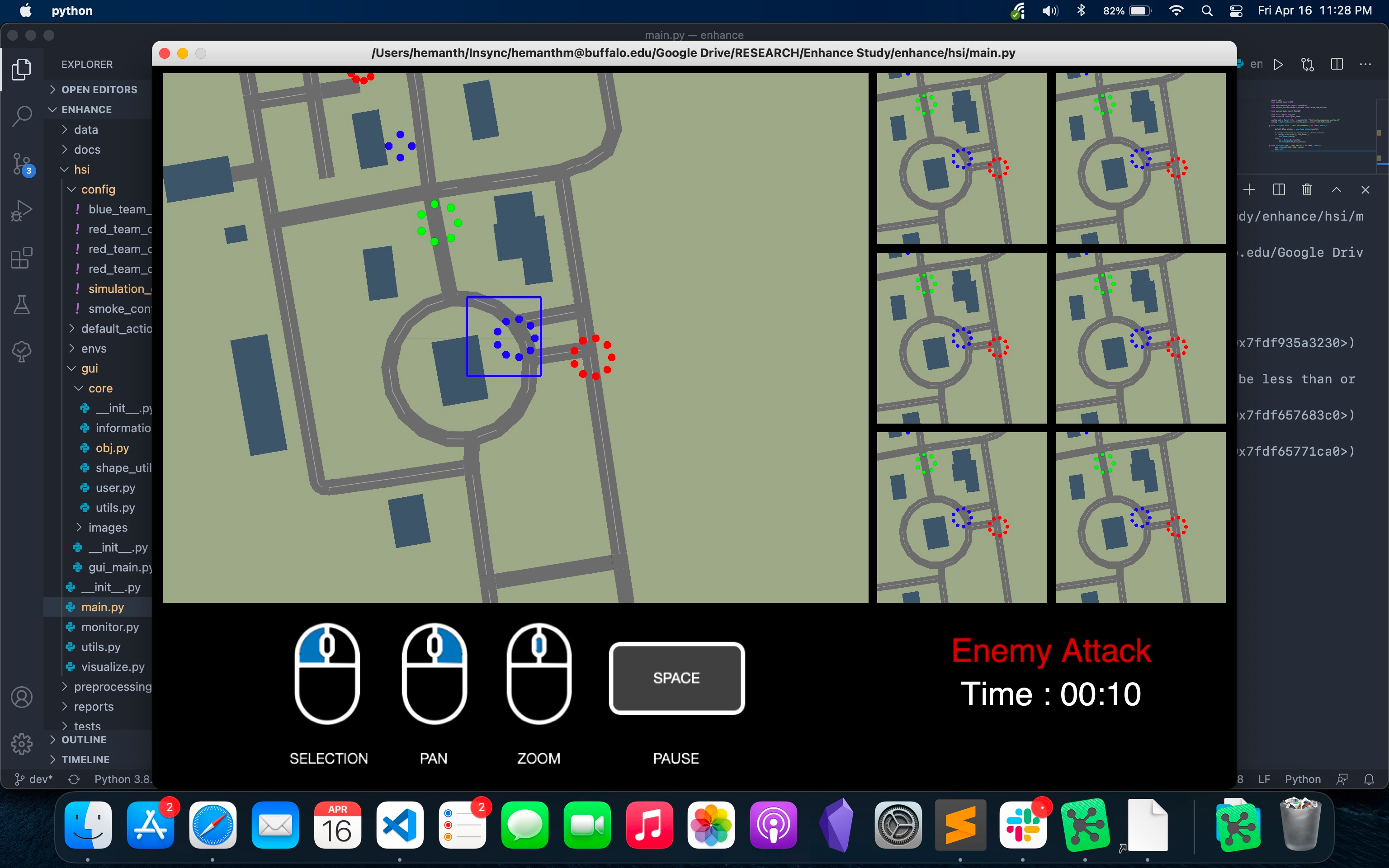Click the Split Editor icon

click(x=1337, y=64)
